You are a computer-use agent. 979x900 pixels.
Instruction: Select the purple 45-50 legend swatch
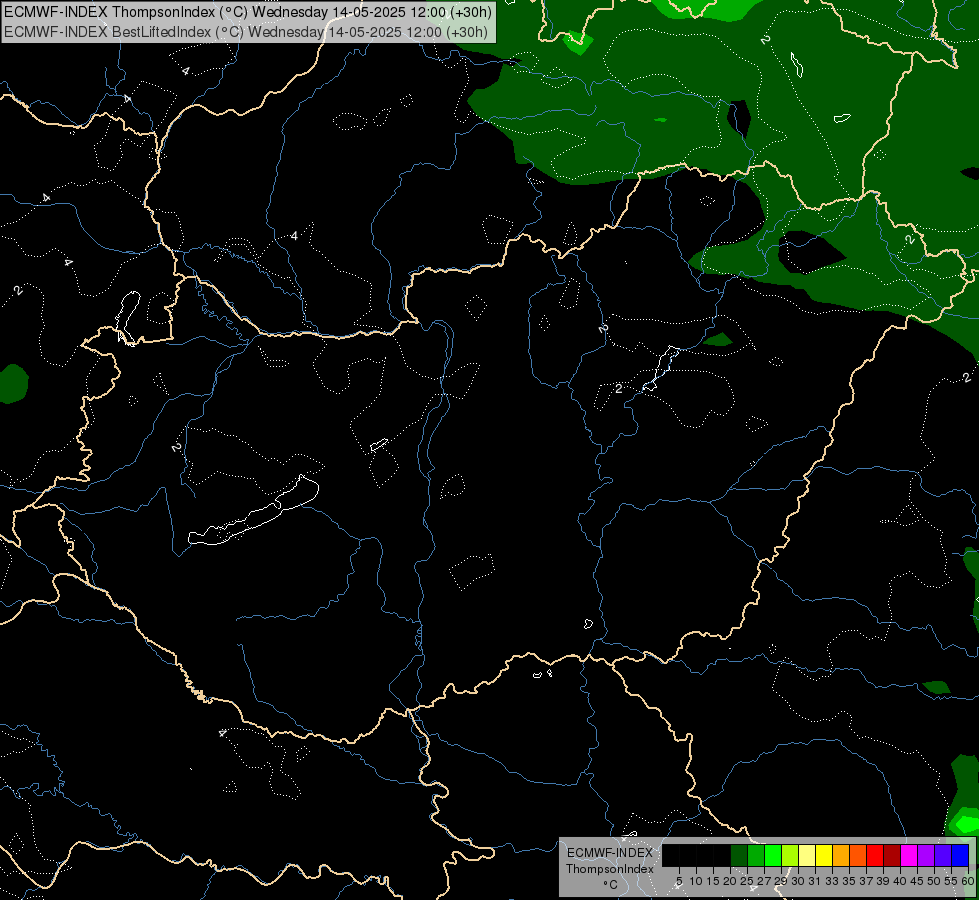(x=926, y=855)
